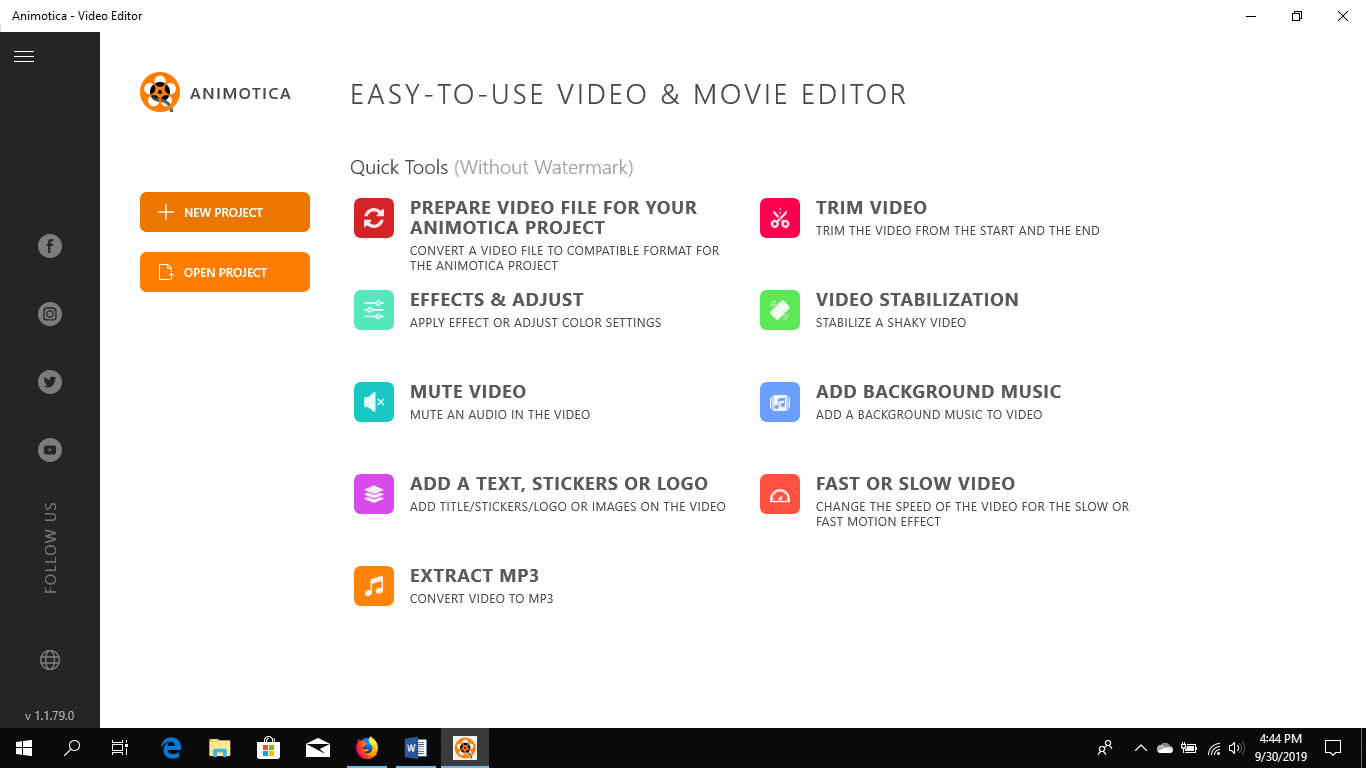The height and width of the screenshot is (768, 1366).
Task: Open Animotica Instagram page icon
Action: point(50,314)
